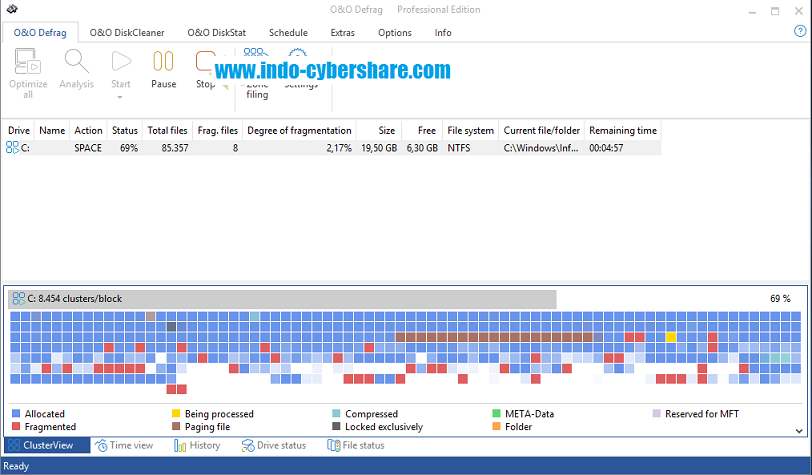Click the Current file/folder column header
Image resolution: width=812 pixels, height=475 pixels.
[542, 131]
